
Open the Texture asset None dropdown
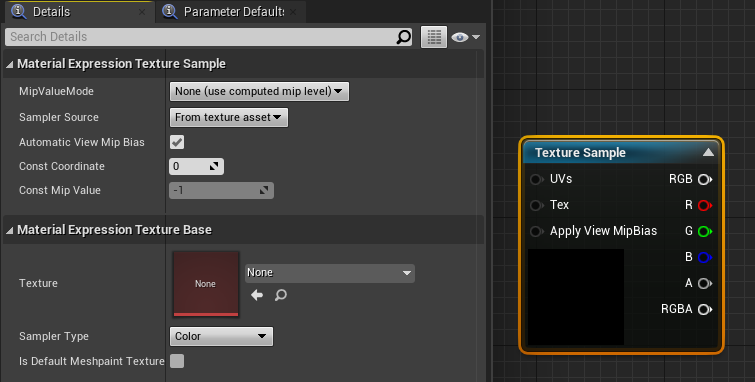(x=329, y=273)
